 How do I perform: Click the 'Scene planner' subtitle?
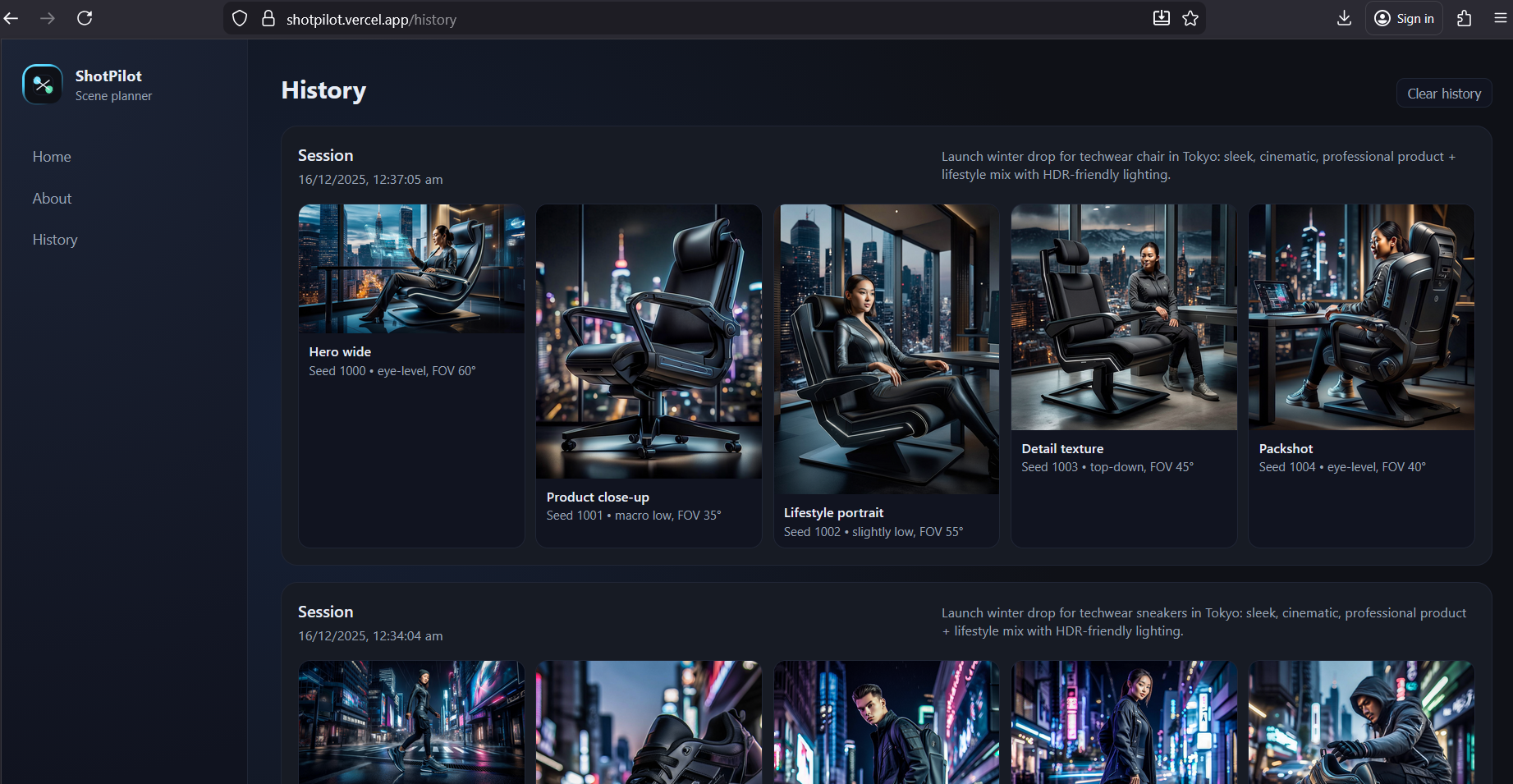(113, 96)
